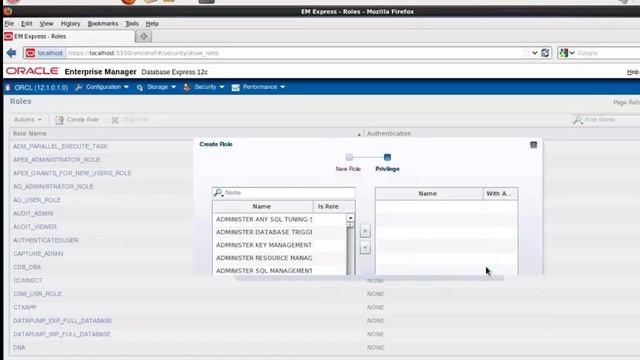Click the With A... column header
This screenshot has height=360, width=640.
pyautogui.click(x=500, y=193)
